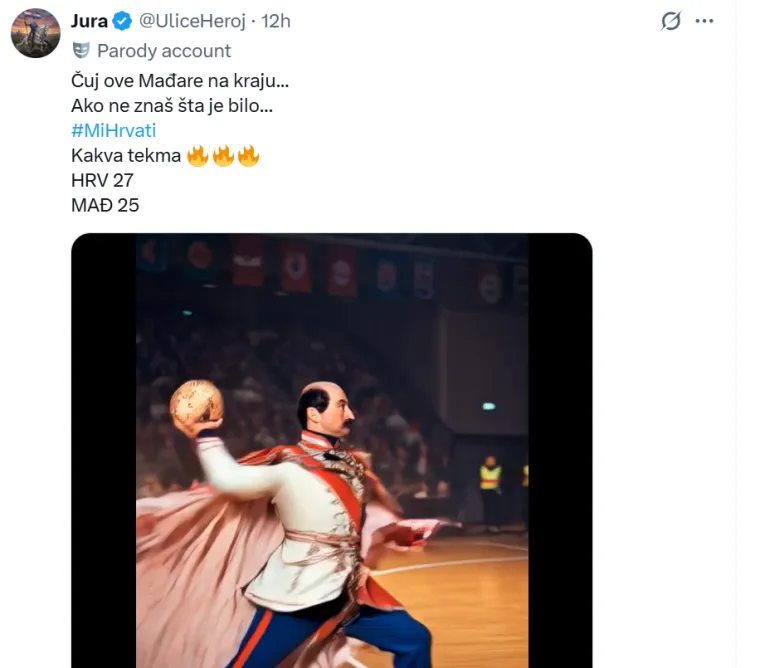Click the handball held in the video
This screenshot has width=760, height=668.
pyautogui.click(x=196, y=402)
